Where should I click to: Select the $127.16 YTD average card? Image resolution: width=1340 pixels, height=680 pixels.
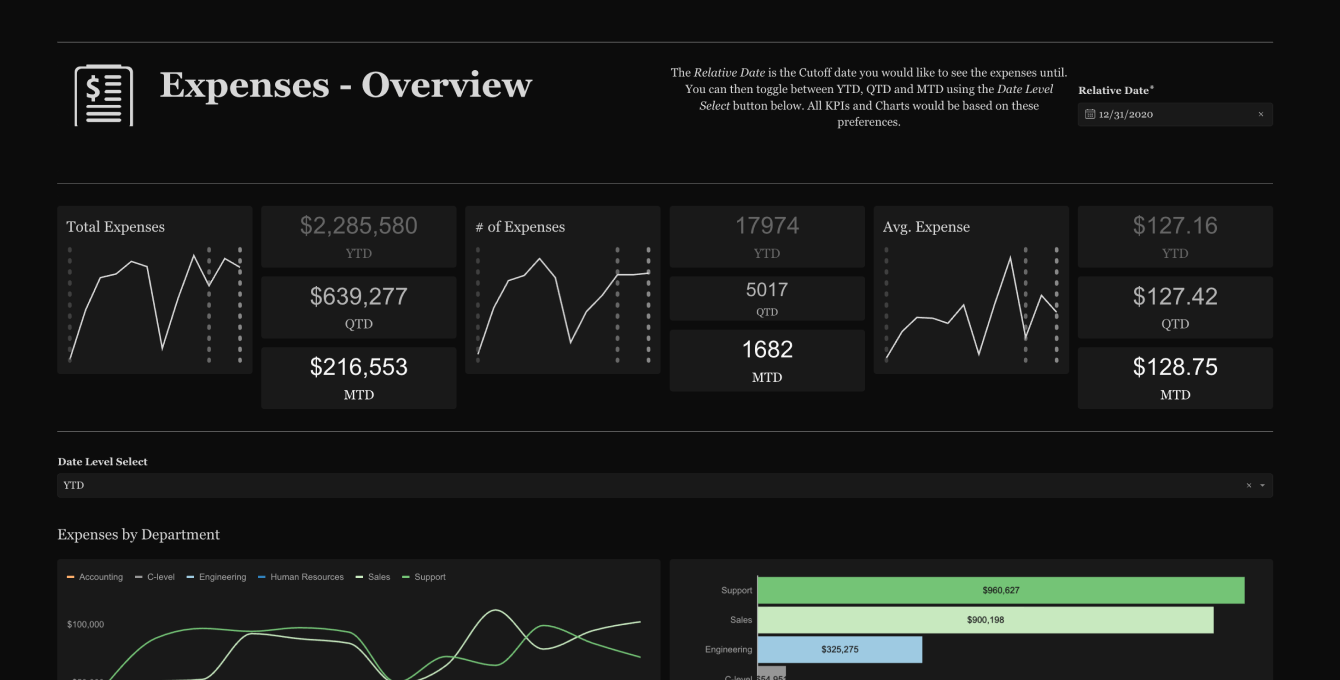pos(1175,236)
